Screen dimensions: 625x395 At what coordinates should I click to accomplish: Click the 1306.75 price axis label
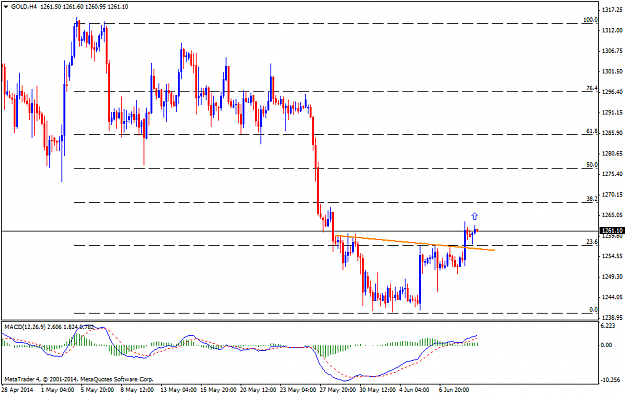pos(613,51)
